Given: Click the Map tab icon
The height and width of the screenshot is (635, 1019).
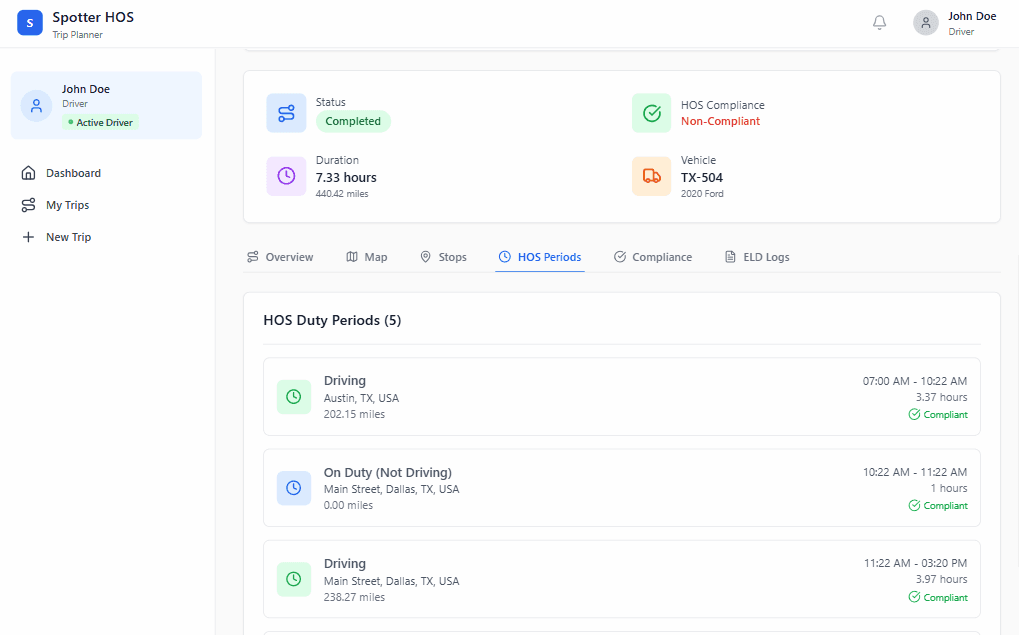Looking at the screenshot, I should pos(352,257).
